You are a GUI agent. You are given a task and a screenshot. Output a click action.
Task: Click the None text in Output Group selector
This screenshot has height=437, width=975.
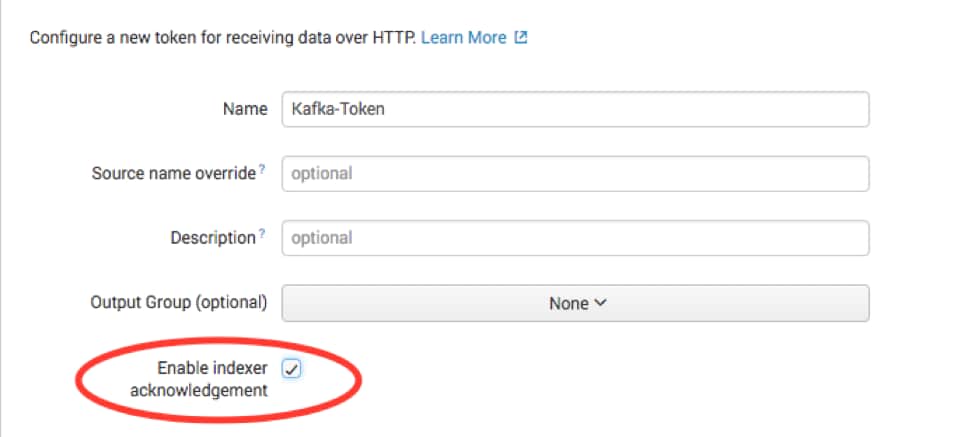click(569, 303)
